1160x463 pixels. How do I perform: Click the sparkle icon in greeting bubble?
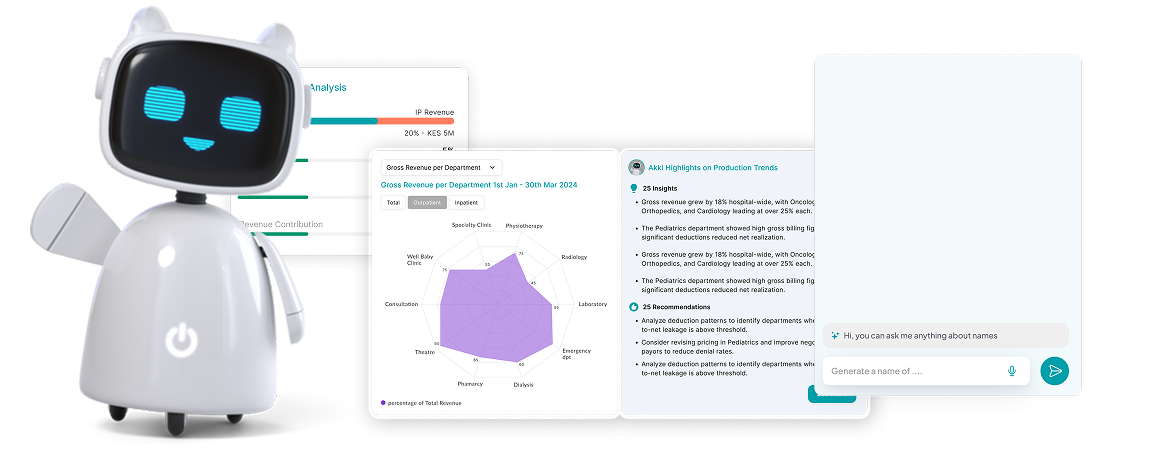click(x=835, y=336)
